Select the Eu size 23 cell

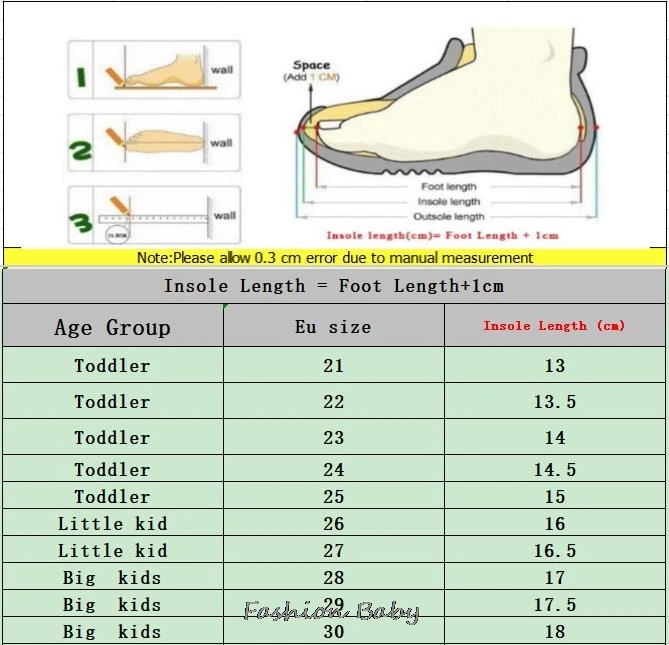(x=334, y=437)
